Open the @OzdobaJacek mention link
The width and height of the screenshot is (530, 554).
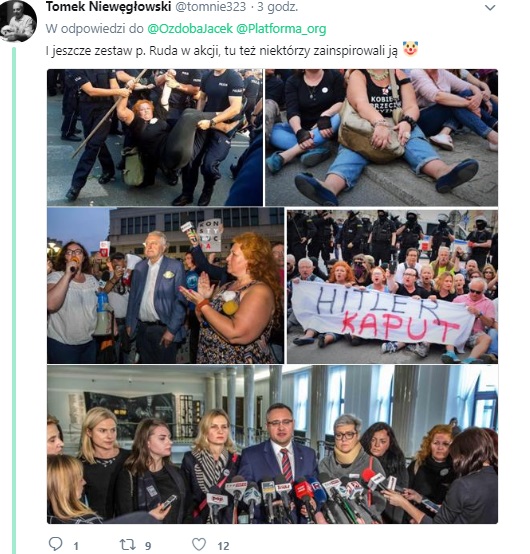click(x=190, y=29)
